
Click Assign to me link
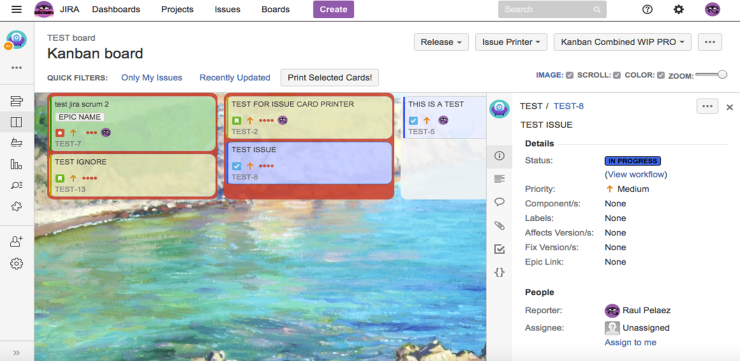(x=631, y=342)
